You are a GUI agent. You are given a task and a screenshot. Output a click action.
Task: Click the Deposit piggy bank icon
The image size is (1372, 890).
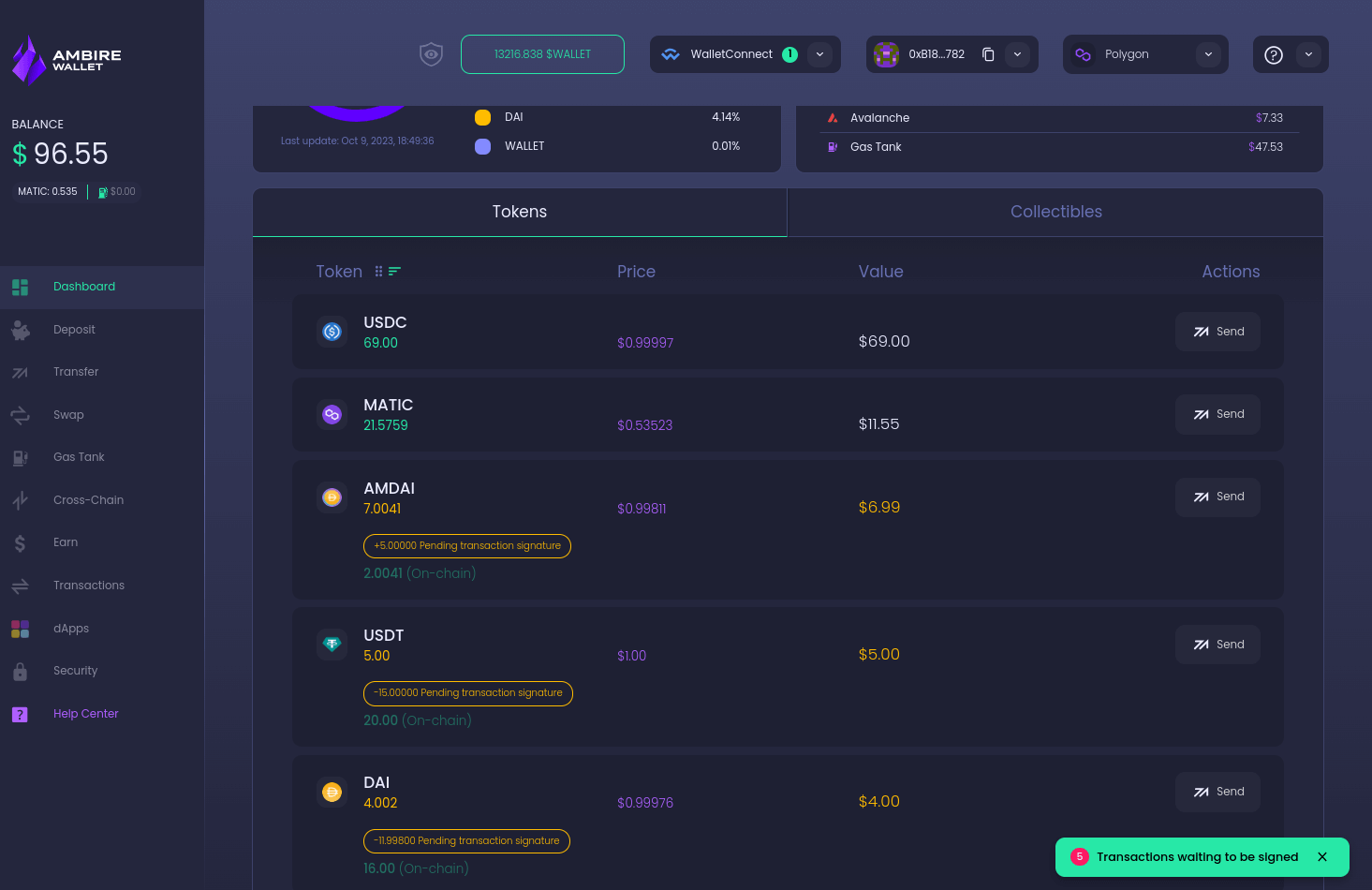(20, 330)
